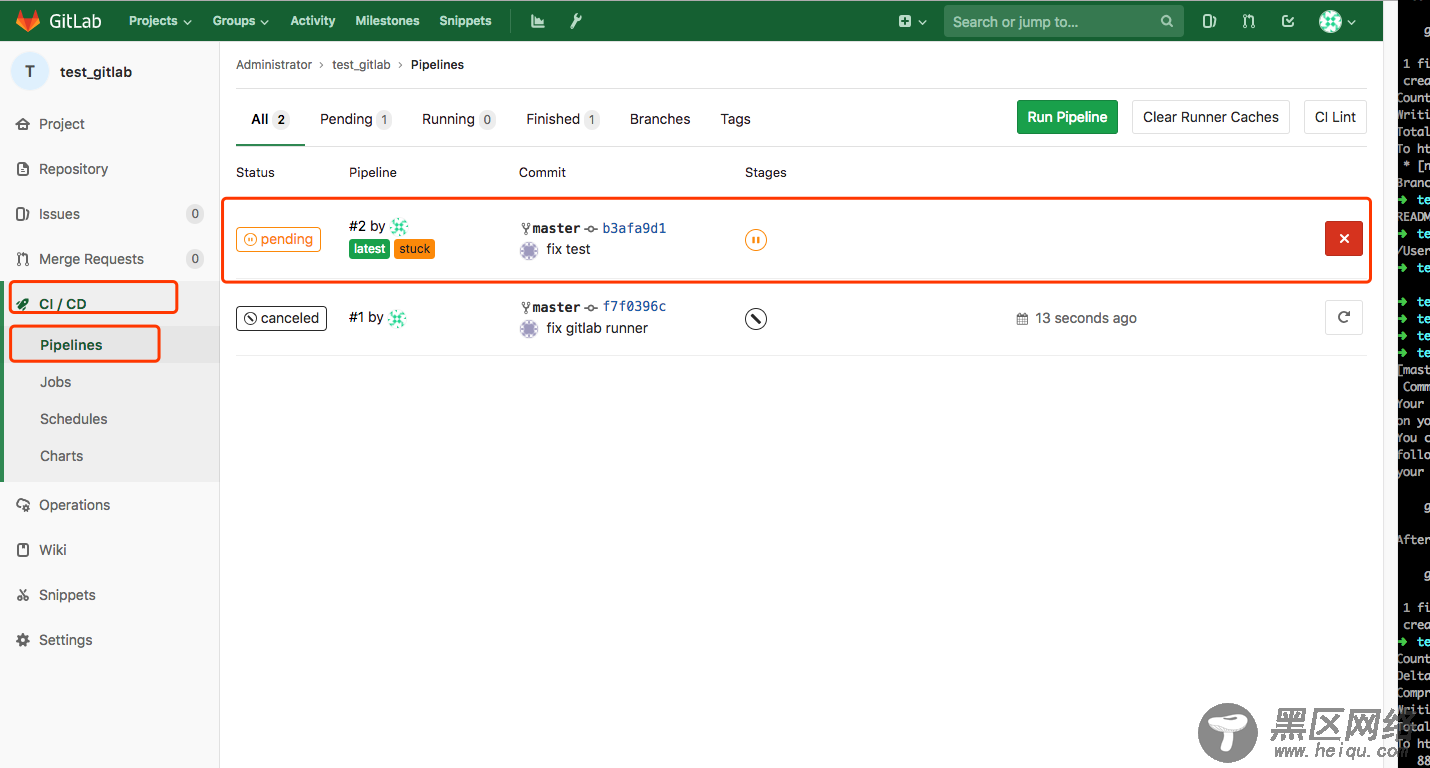1430x768 pixels.
Task: Click the author avatar of pipeline #2
Action: click(399, 227)
